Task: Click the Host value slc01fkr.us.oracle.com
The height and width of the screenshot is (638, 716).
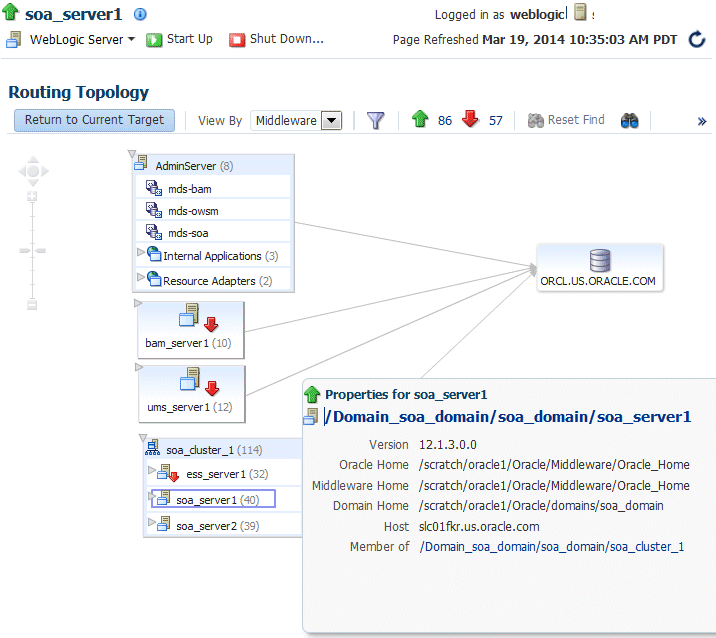Action: click(x=479, y=527)
